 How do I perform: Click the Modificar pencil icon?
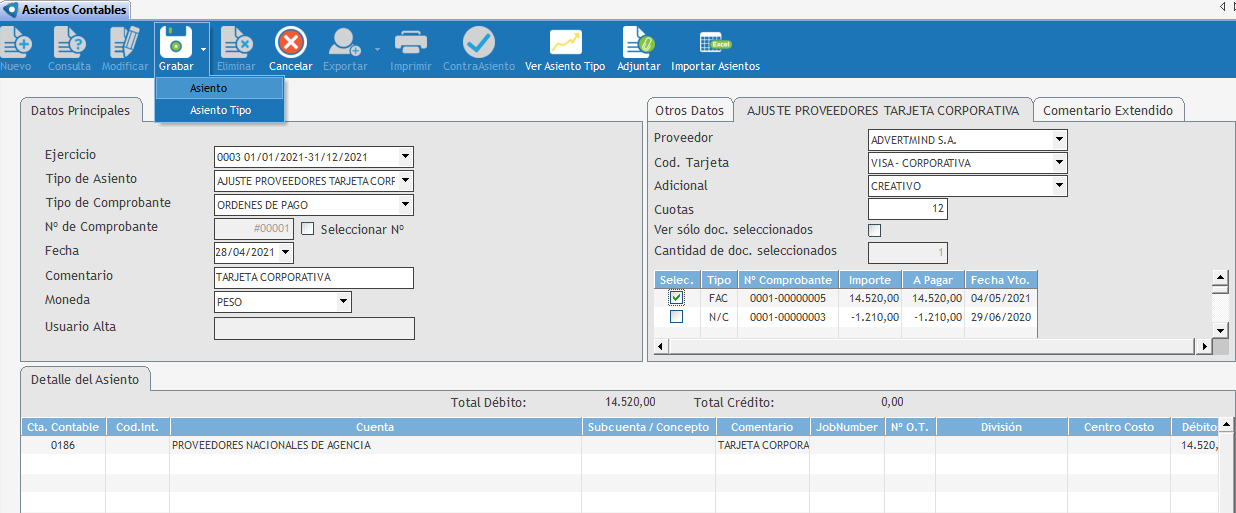(x=125, y=42)
